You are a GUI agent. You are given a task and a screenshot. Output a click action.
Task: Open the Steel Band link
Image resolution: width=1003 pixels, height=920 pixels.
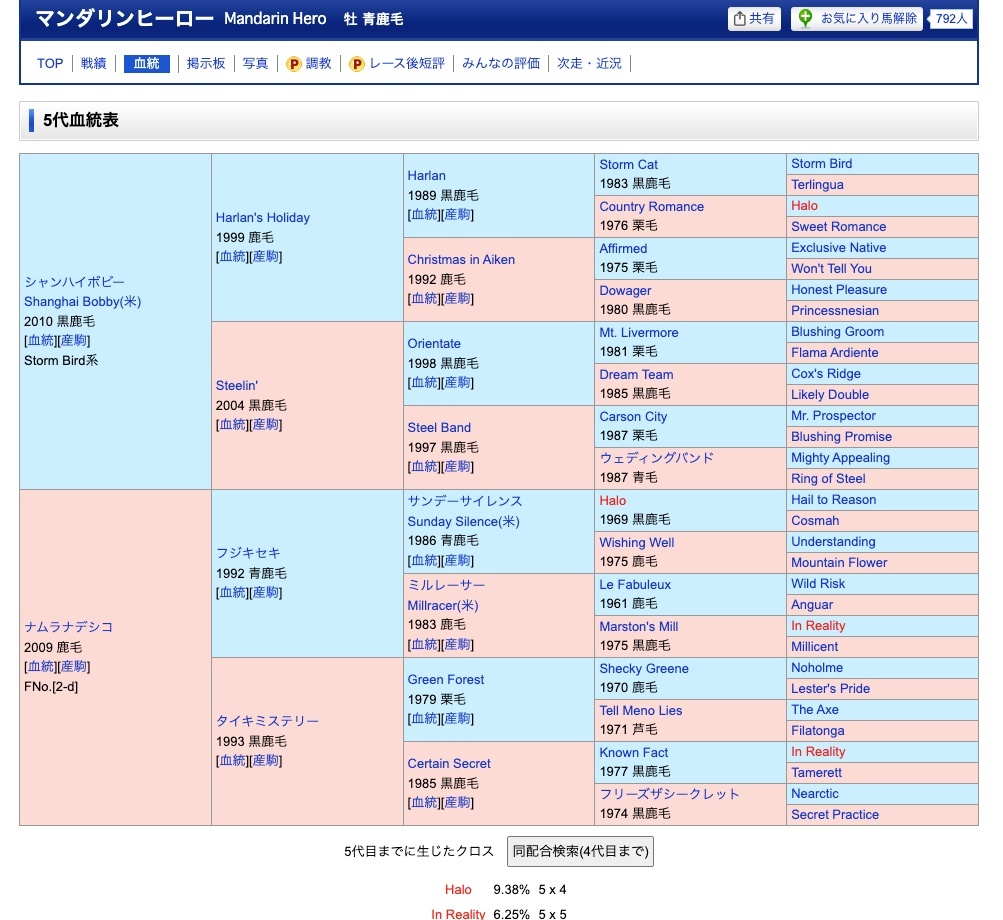pos(439,427)
